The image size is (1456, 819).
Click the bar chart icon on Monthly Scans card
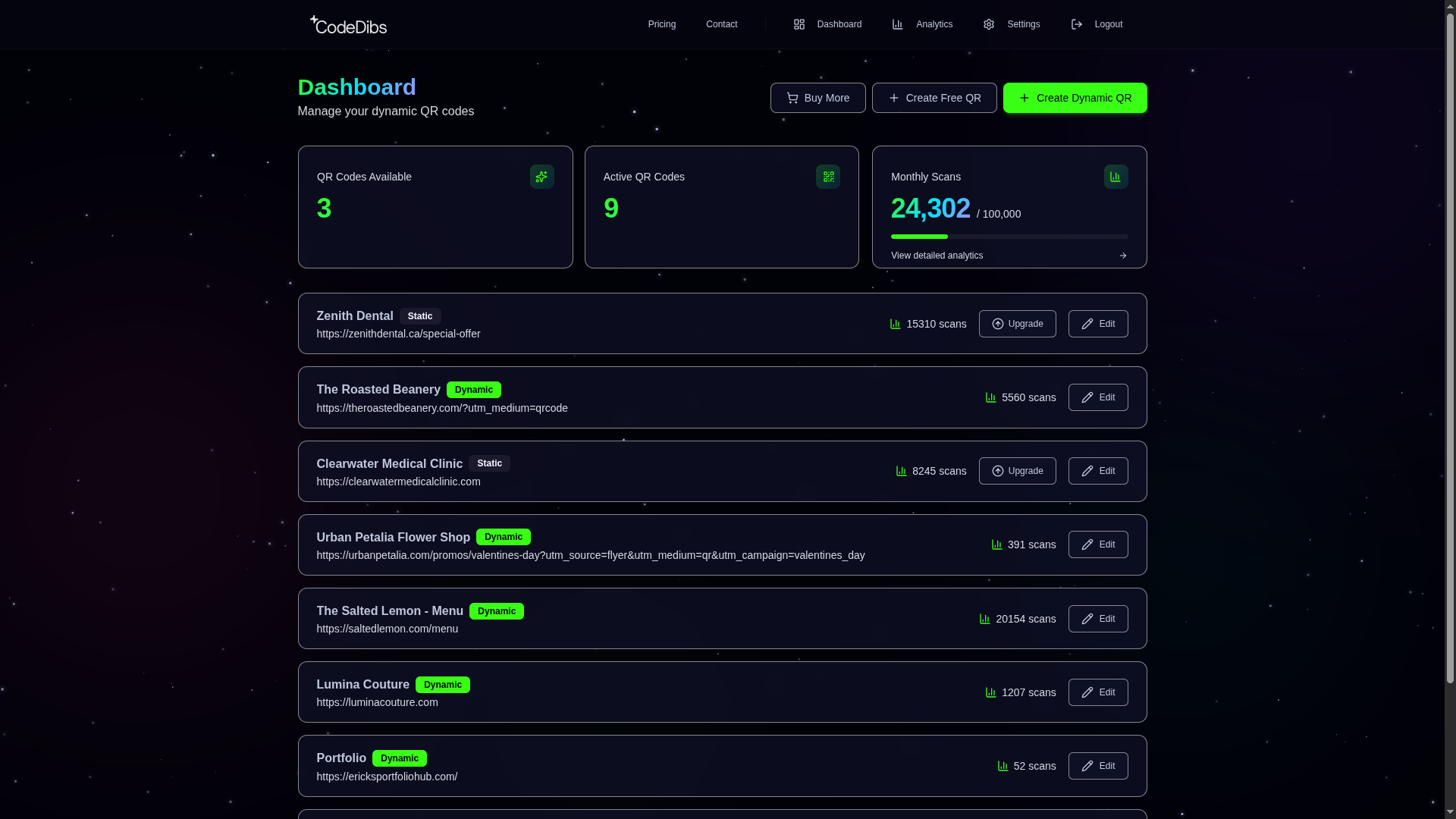(1115, 177)
